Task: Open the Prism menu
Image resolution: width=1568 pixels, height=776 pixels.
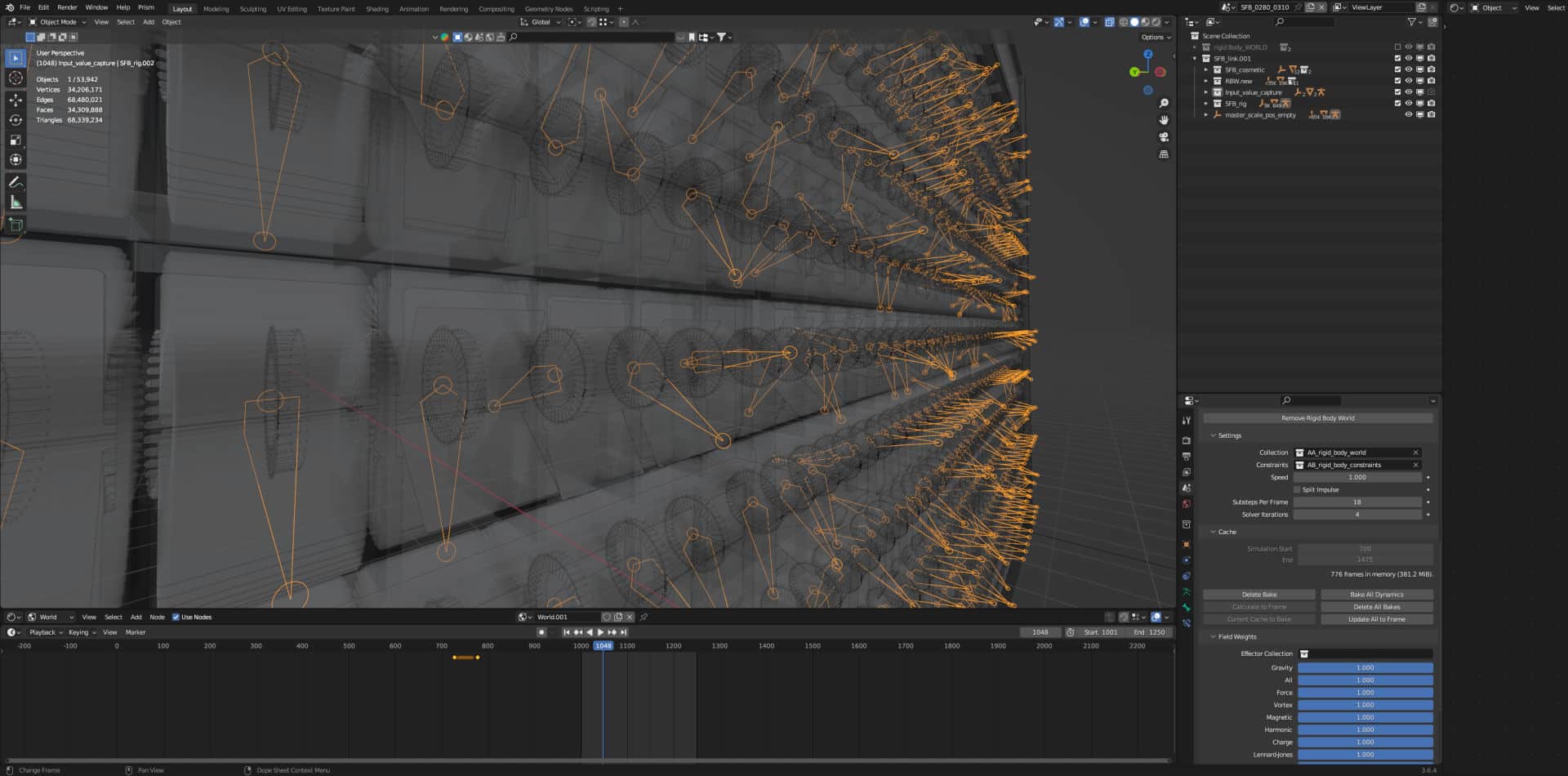Action: click(145, 7)
